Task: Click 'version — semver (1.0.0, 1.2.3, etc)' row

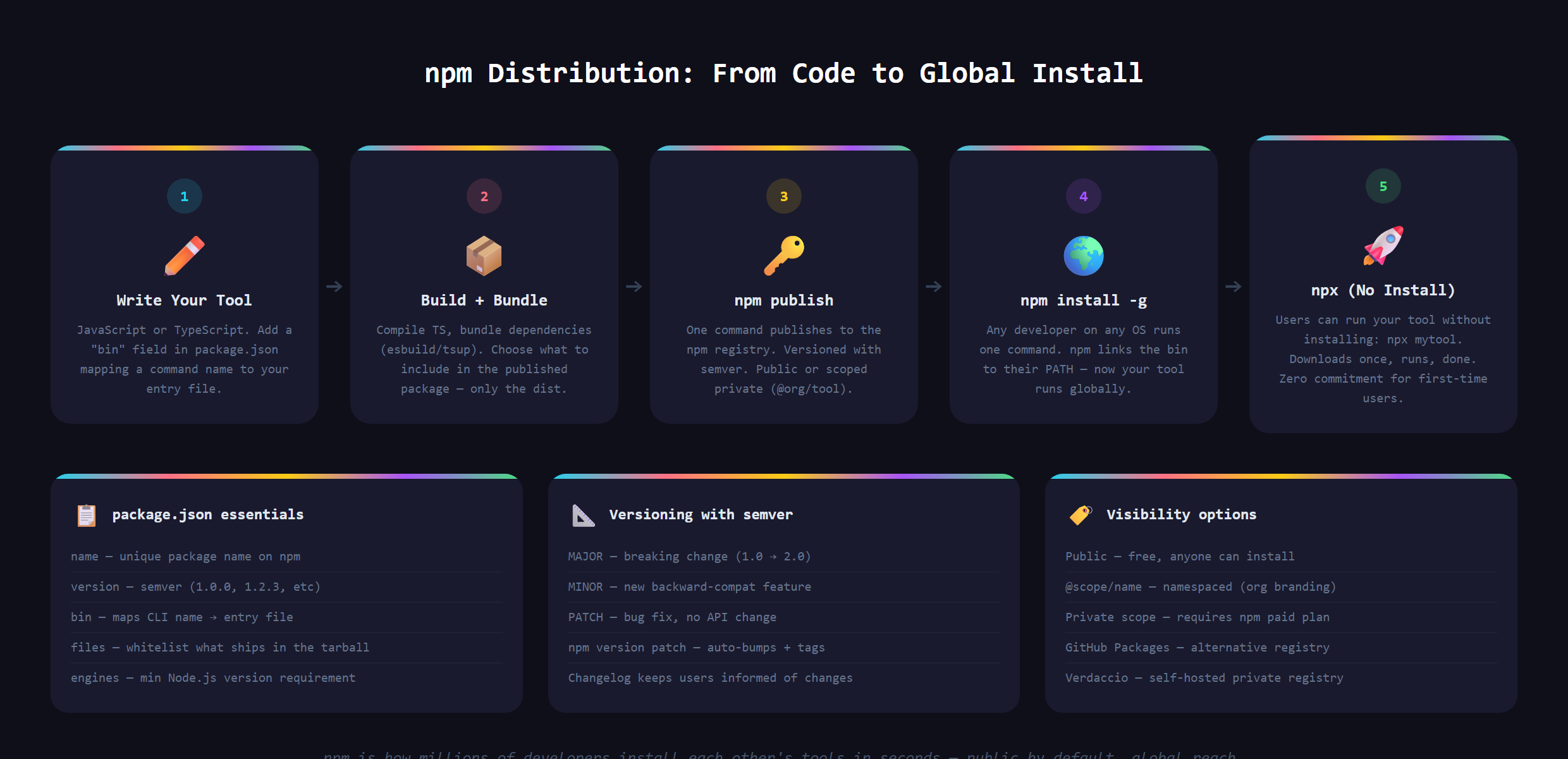Action: [x=287, y=587]
